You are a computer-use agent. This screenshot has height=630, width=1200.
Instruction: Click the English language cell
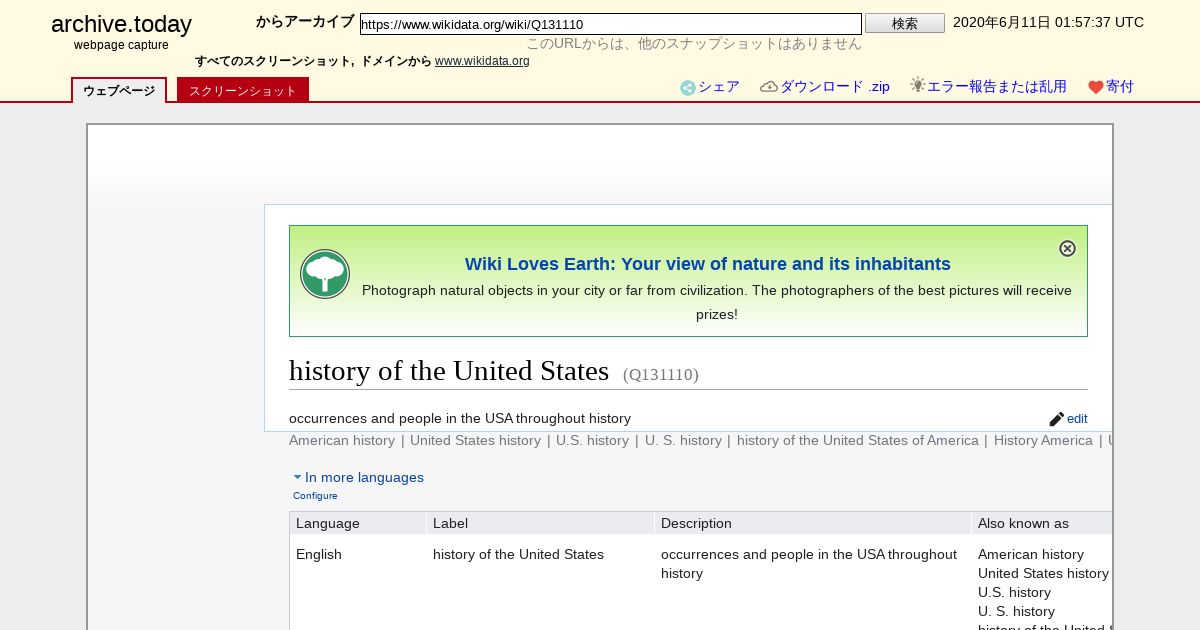click(x=319, y=554)
